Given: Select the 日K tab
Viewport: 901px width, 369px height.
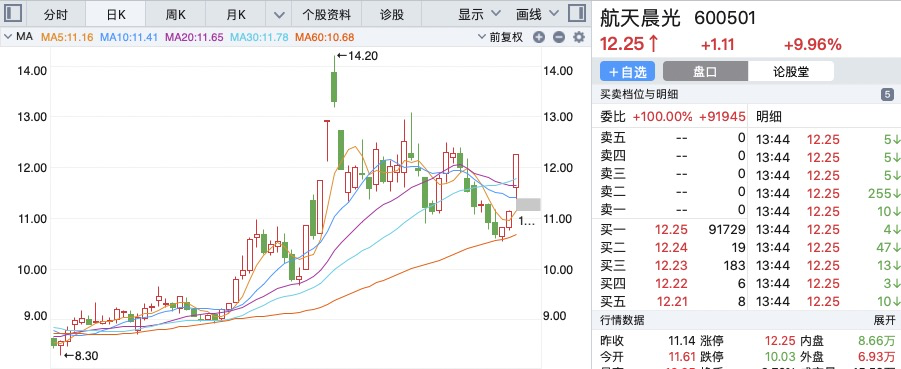Looking at the screenshot, I should [115, 14].
